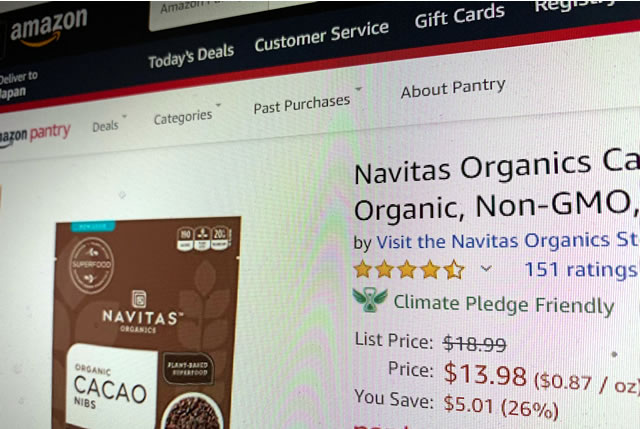Go to About Pantry
The width and height of the screenshot is (640, 429).
click(x=453, y=88)
